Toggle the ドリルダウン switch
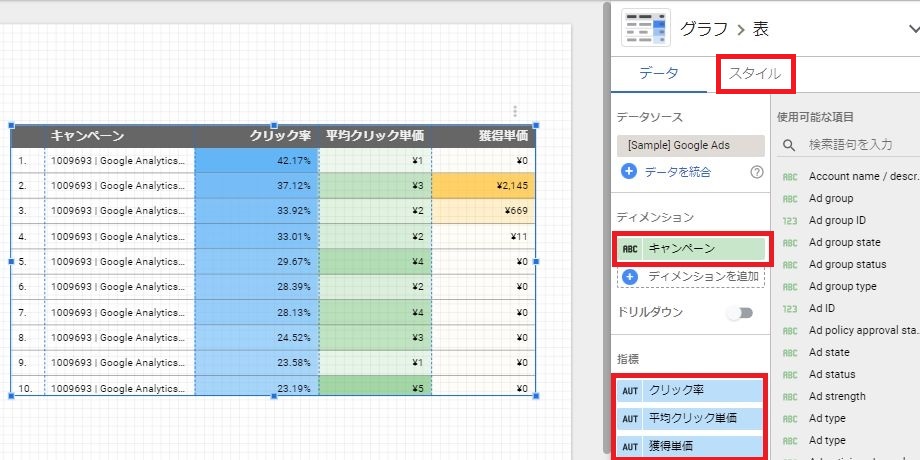920x460 pixels. tap(739, 313)
